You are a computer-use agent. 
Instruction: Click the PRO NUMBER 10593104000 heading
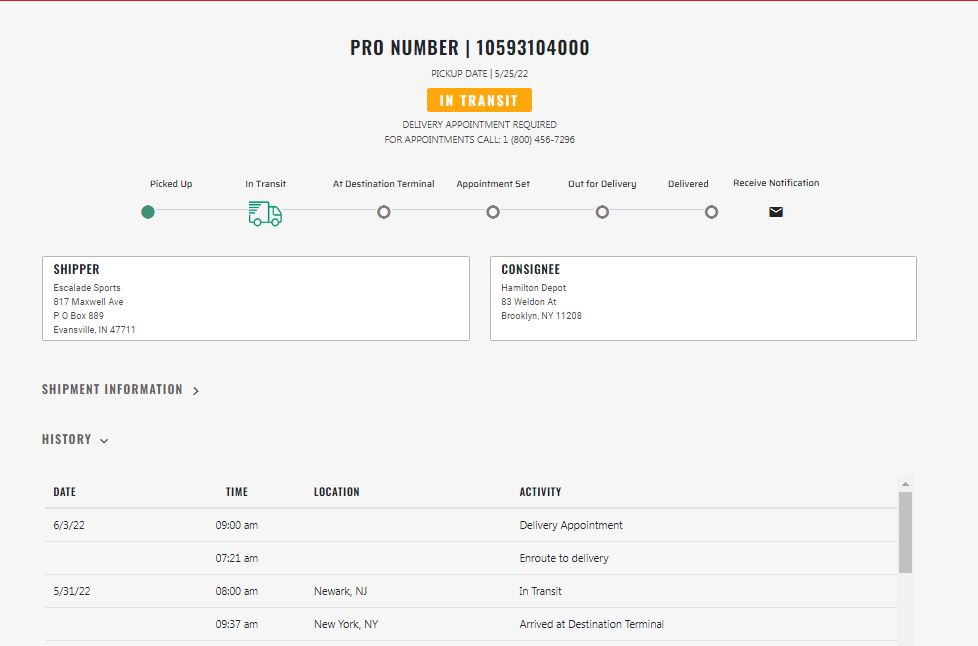click(x=470, y=47)
